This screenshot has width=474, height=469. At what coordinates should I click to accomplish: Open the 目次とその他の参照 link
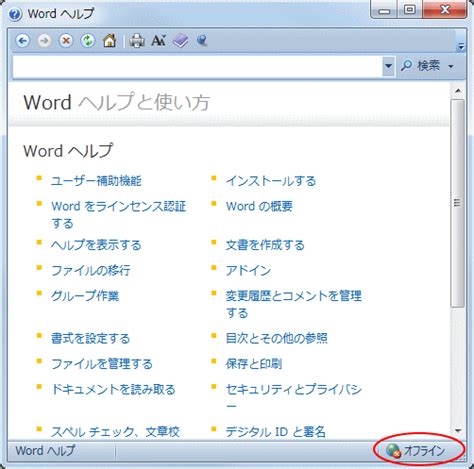click(x=276, y=338)
